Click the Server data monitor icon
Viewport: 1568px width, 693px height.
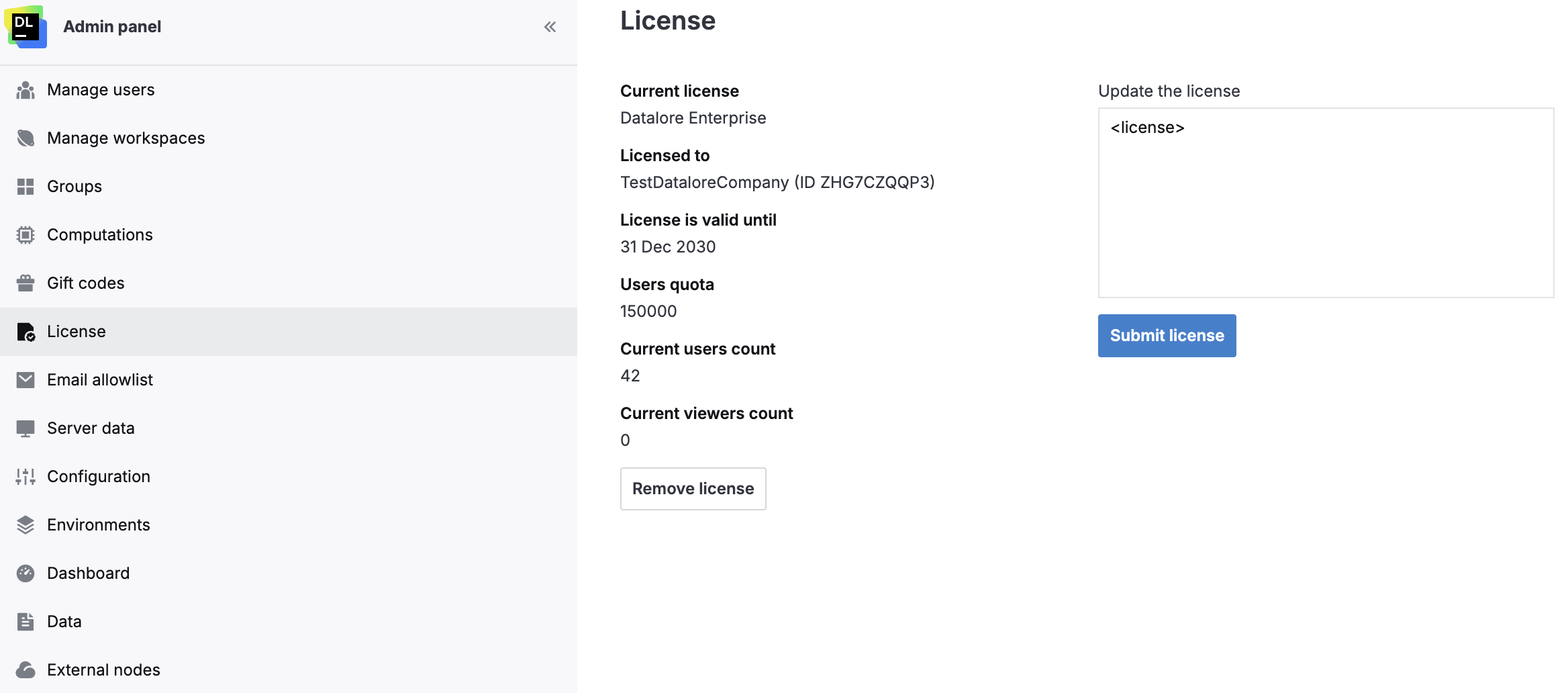tap(26, 428)
